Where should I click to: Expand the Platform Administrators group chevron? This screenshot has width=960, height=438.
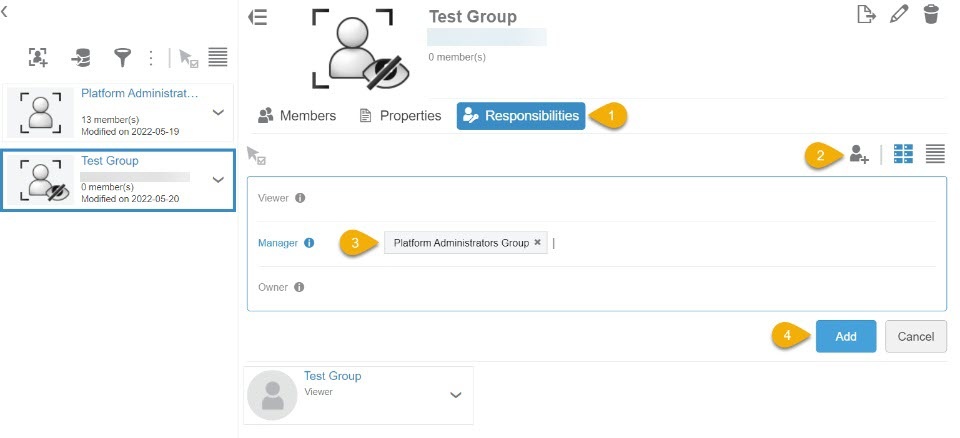(218, 112)
